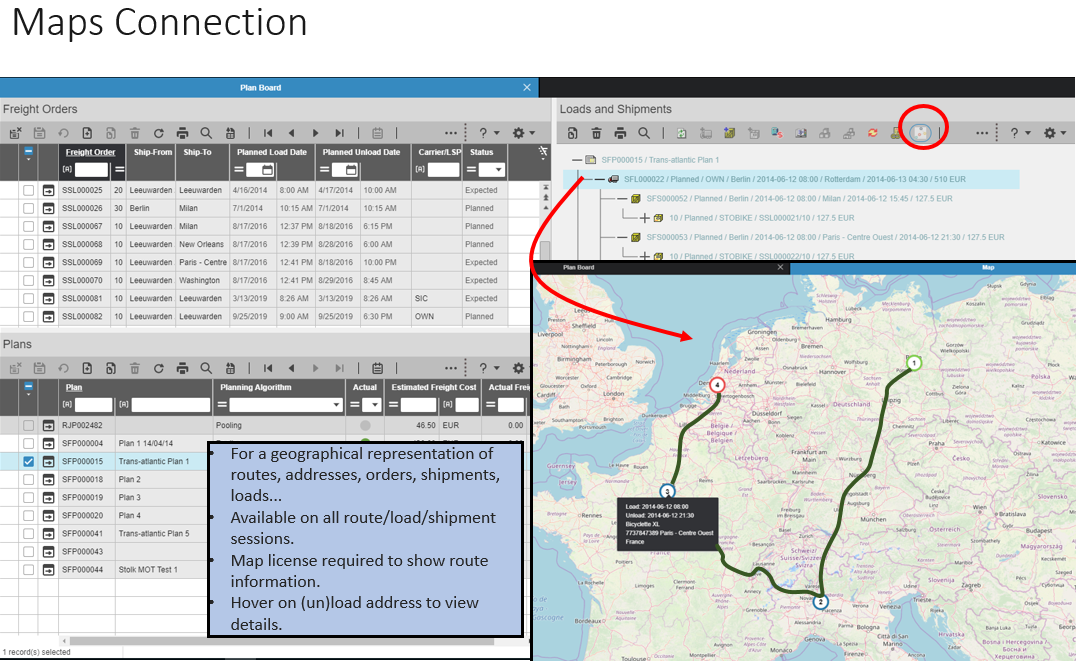The width and height of the screenshot is (1076, 661).
Task: Select checkbox for plan SFP000044
Action: point(28,570)
